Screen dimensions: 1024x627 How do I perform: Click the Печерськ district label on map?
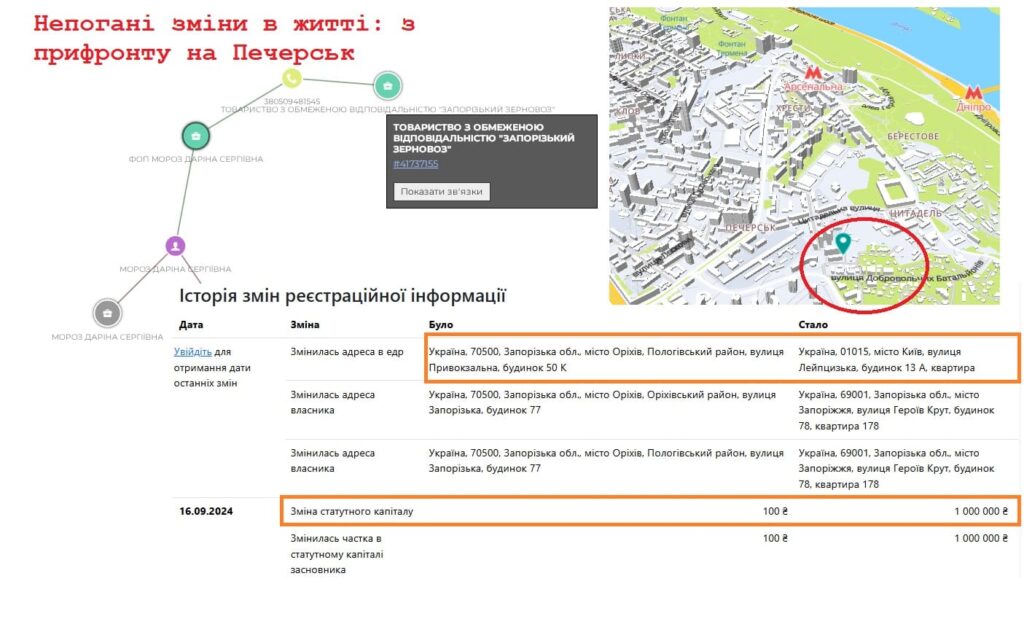tap(751, 227)
